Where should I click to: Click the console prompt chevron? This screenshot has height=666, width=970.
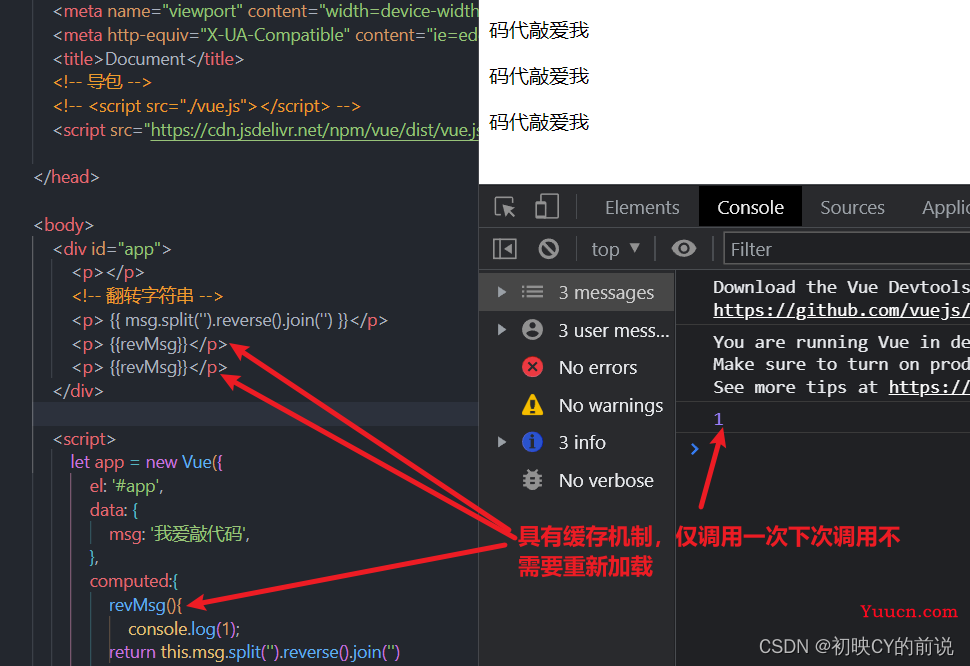point(694,449)
